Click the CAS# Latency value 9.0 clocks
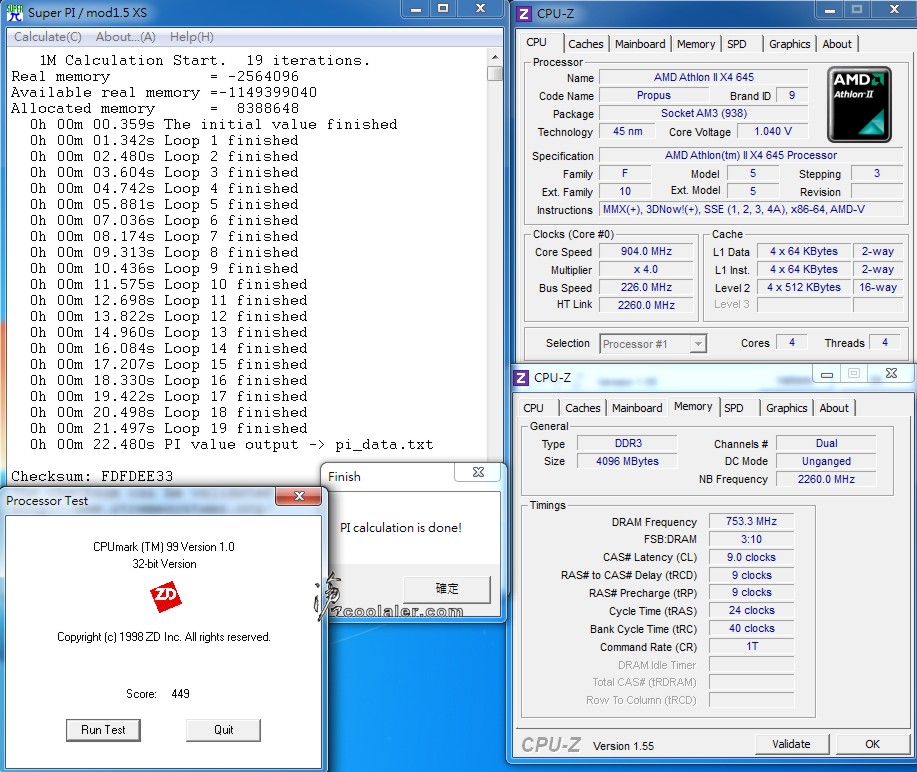The image size is (917, 772). click(751, 557)
